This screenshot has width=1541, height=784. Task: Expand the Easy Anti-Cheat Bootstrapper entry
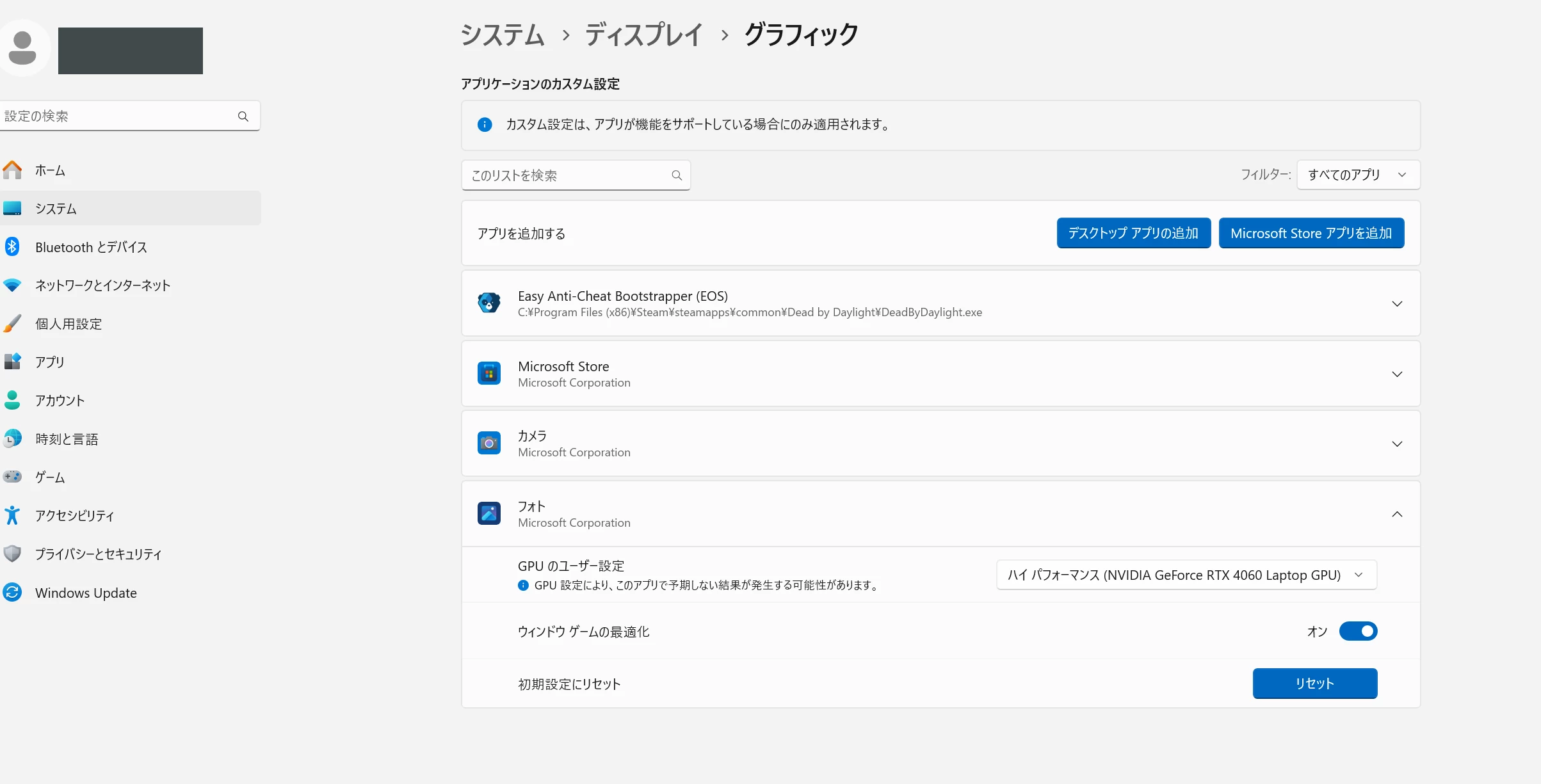(x=1397, y=304)
